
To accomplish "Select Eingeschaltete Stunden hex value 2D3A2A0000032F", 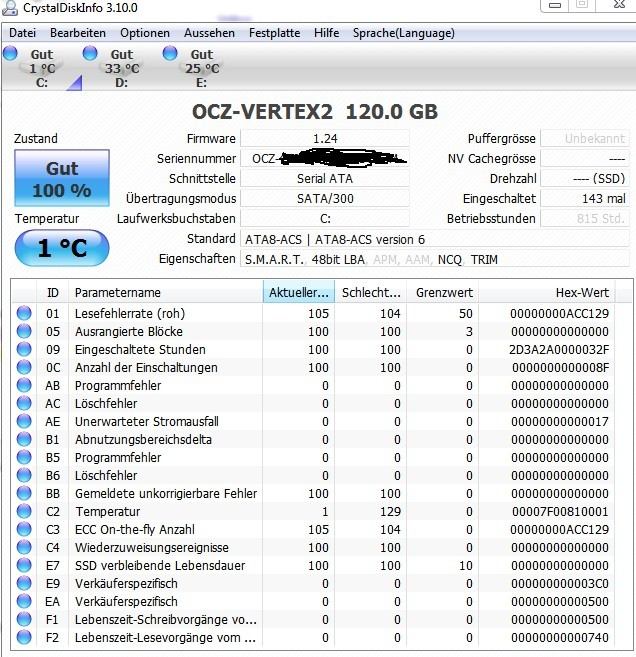I will click(x=559, y=349).
